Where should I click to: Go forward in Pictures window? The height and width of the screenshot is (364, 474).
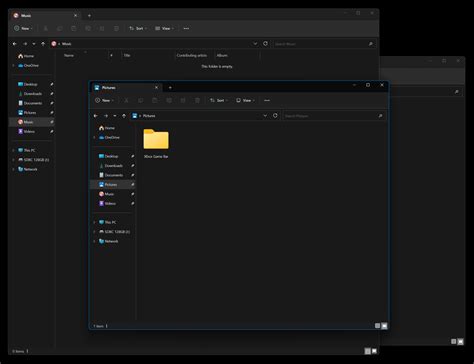(106, 116)
